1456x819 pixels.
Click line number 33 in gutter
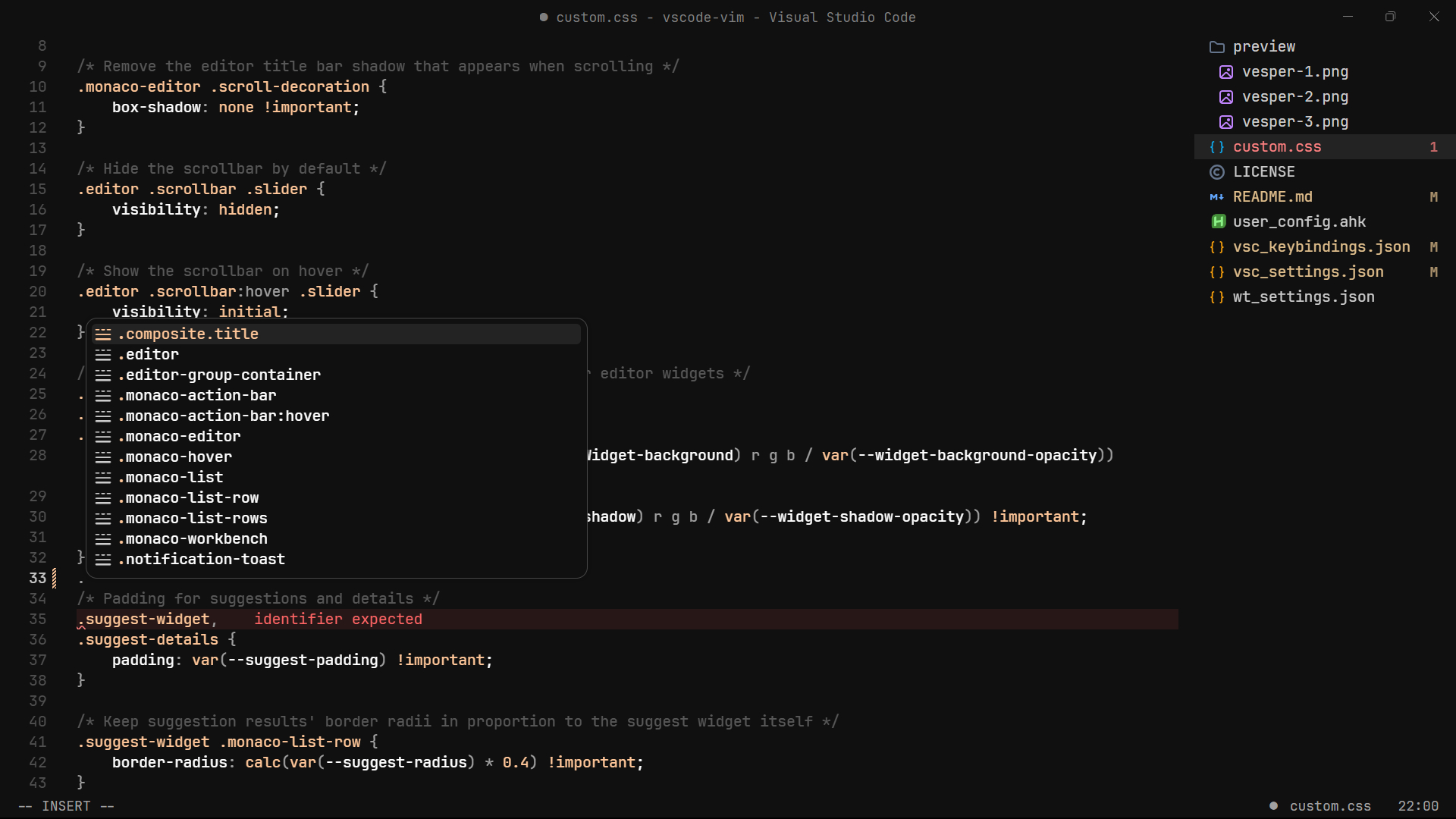point(38,579)
